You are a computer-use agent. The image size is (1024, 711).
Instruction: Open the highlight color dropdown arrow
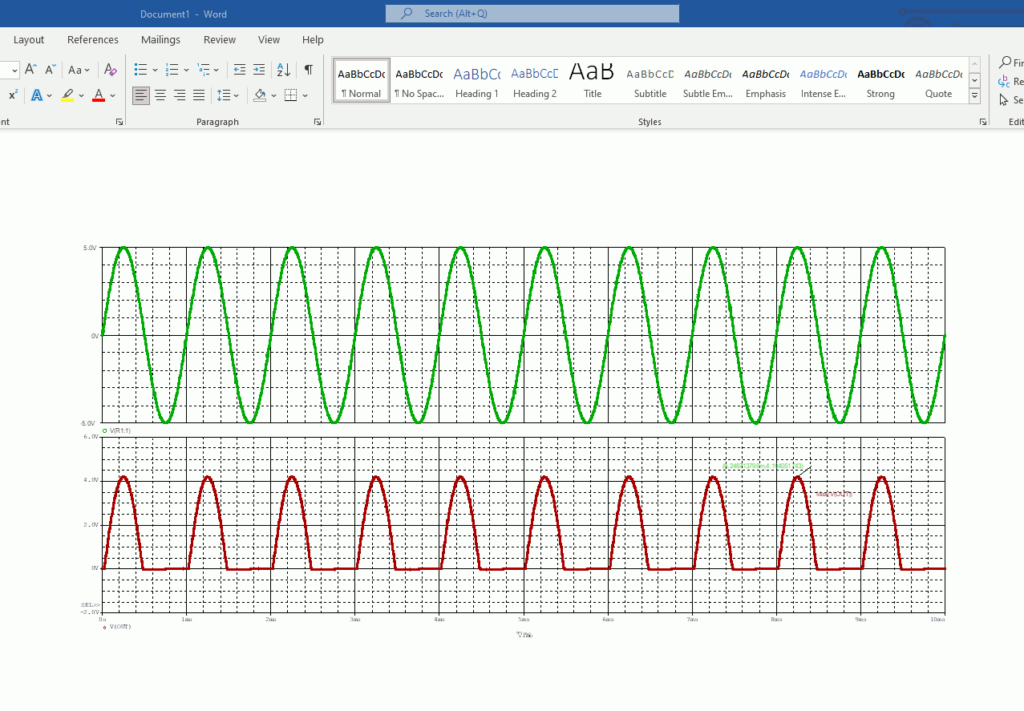[82, 95]
